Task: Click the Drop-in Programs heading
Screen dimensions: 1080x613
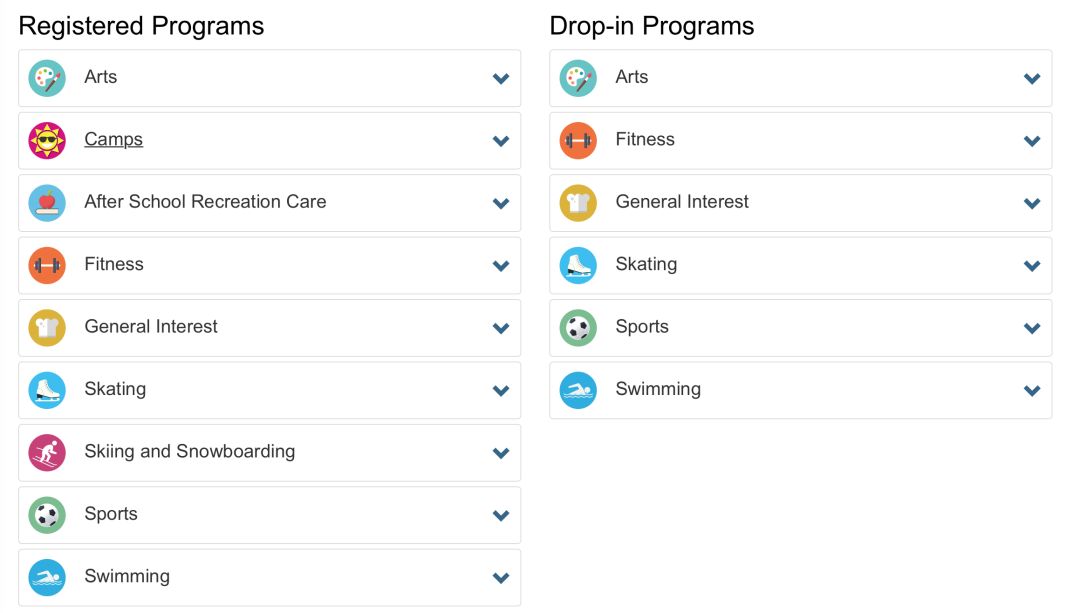Action: pyautogui.click(x=652, y=26)
